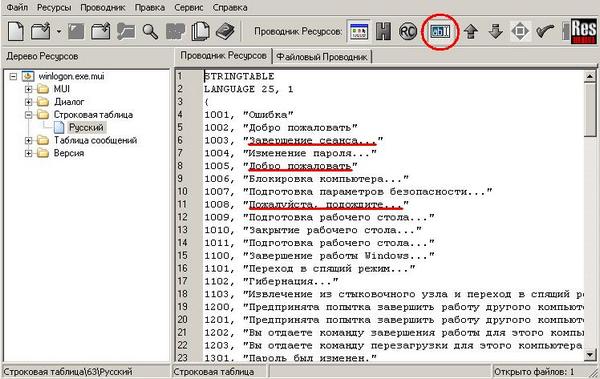The height and width of the screenshot is (379, 600).
Task: Click the circled edit mode icon
Action: pyautogui.click(x=440, y=31)
